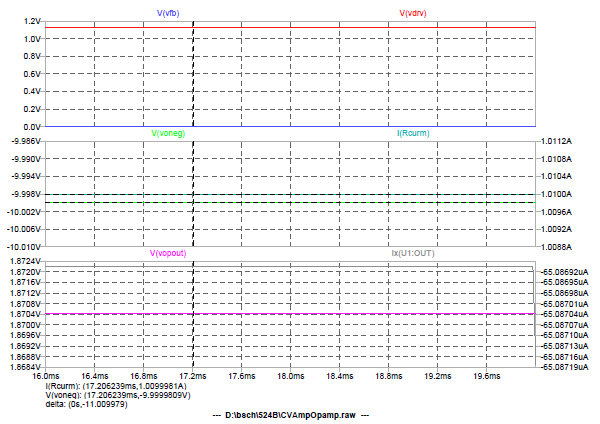600x424 pixels.
Task: Click the -9.986V left axis label
Action: coord(26,141)
